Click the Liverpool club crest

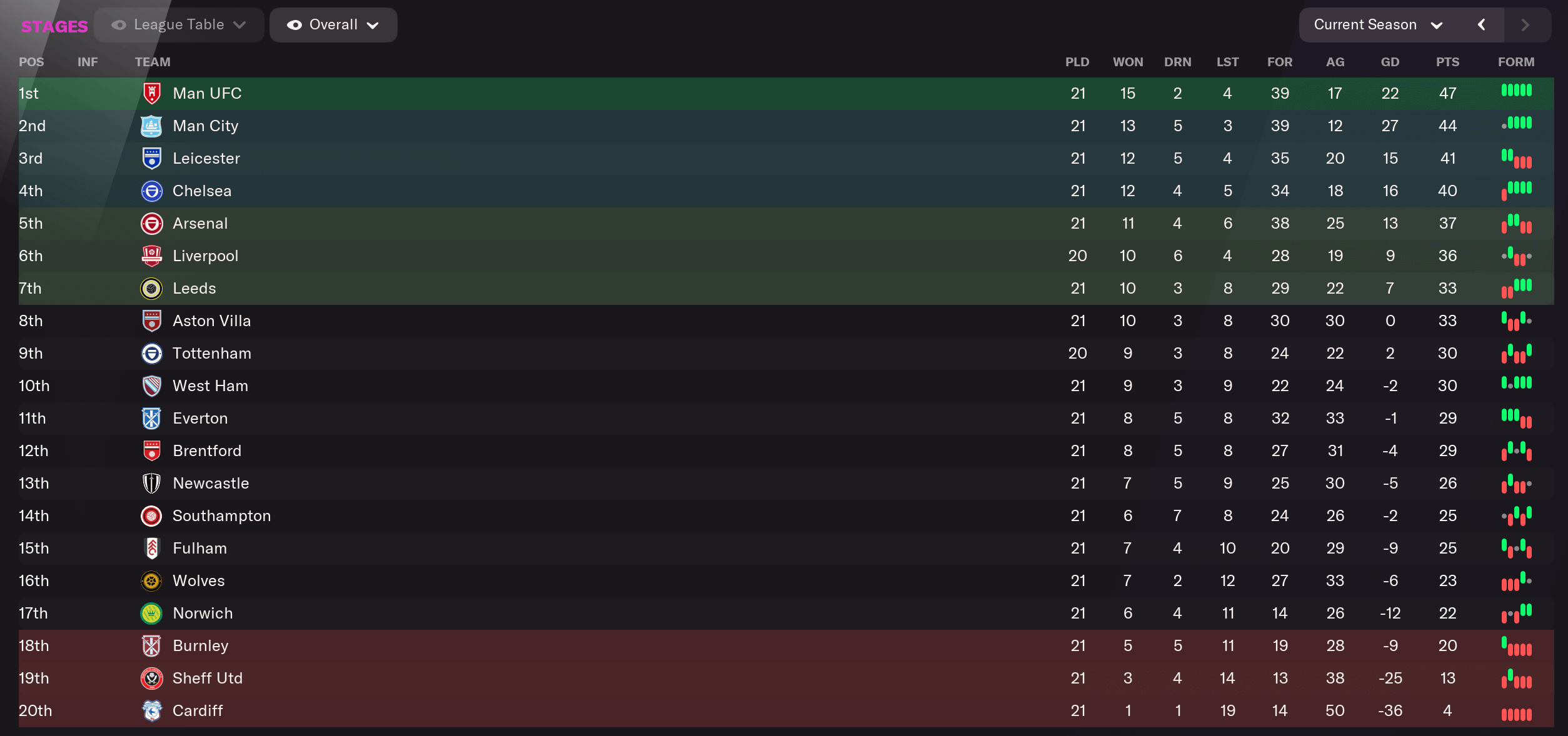click(151, 256)
